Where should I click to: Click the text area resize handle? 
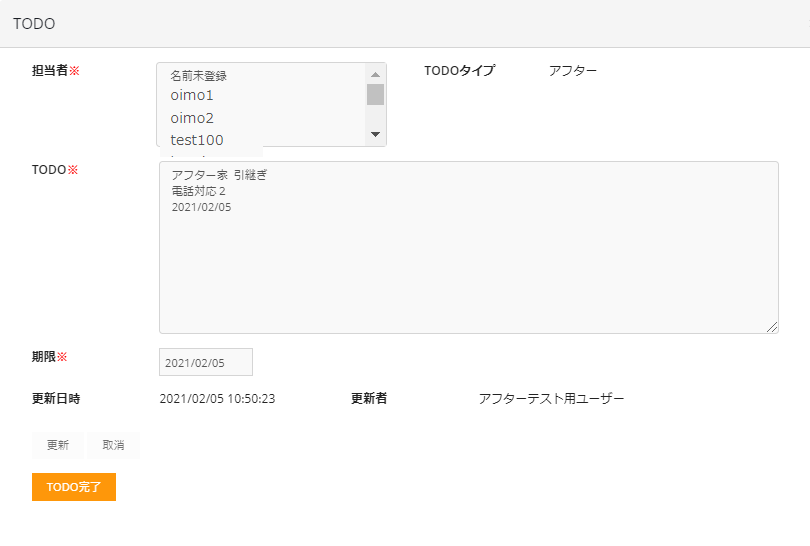(x=772, y=327)
